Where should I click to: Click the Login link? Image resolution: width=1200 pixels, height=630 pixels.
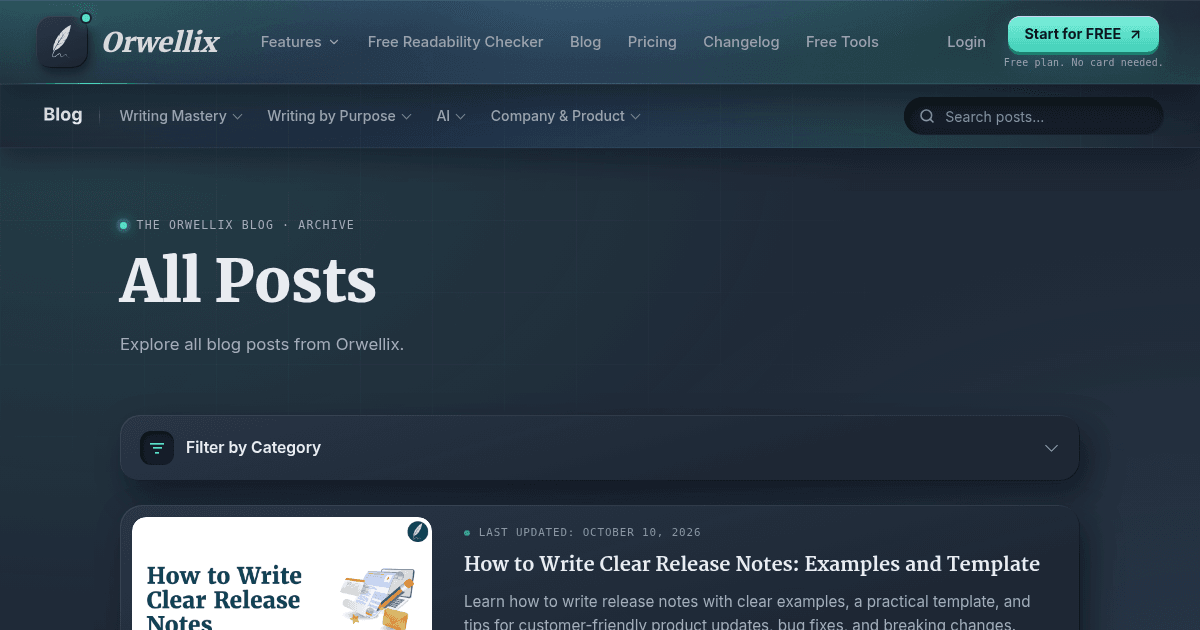click(966, 42)
